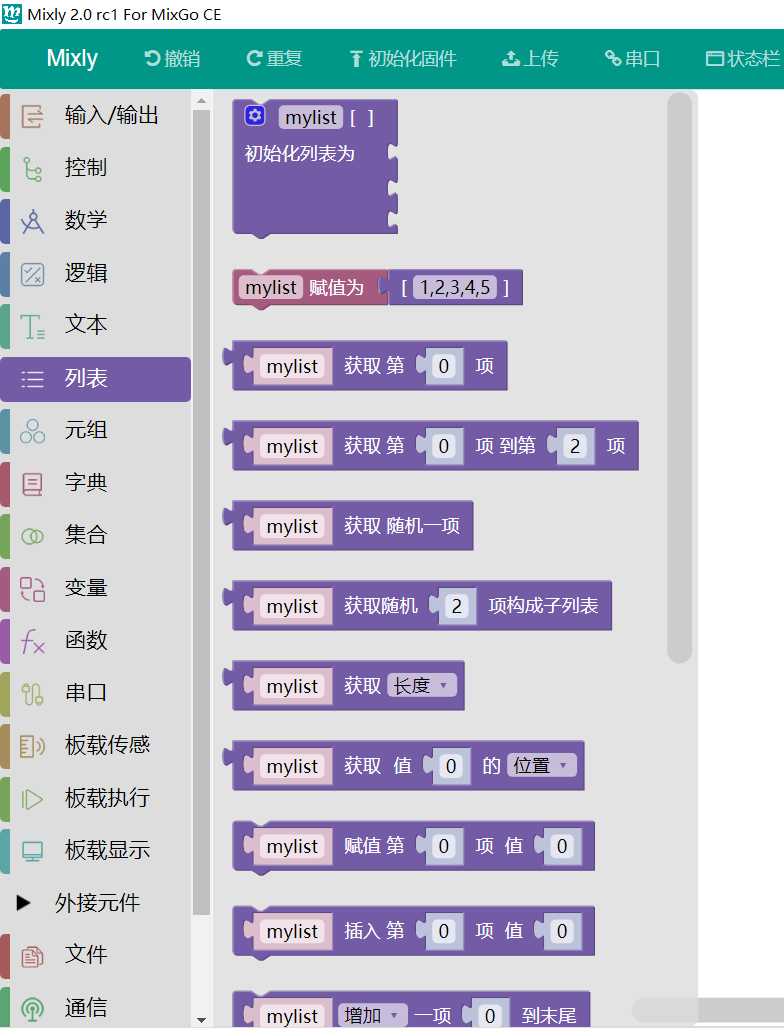Select the 控制 category
Viewport: 784px width, 1028px height.
[x=96, y=168]
